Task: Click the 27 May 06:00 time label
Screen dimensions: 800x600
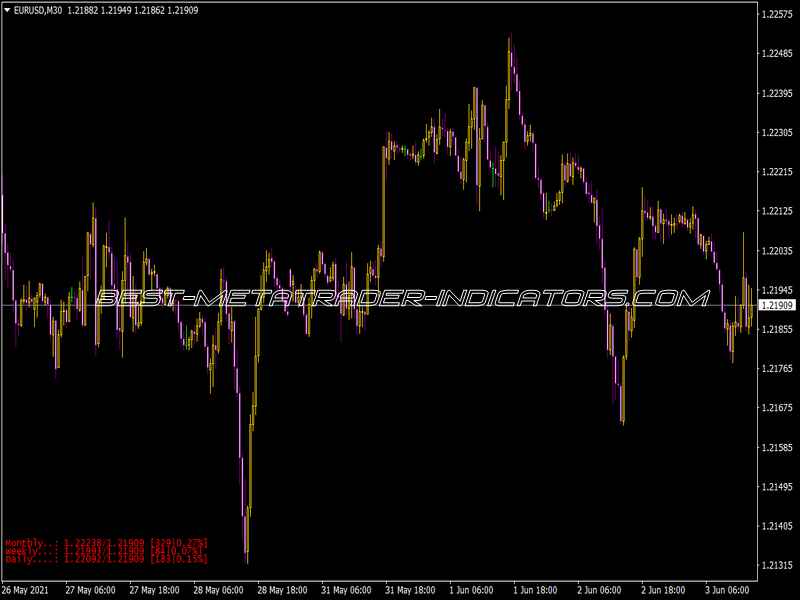Action: click(90, 590)
